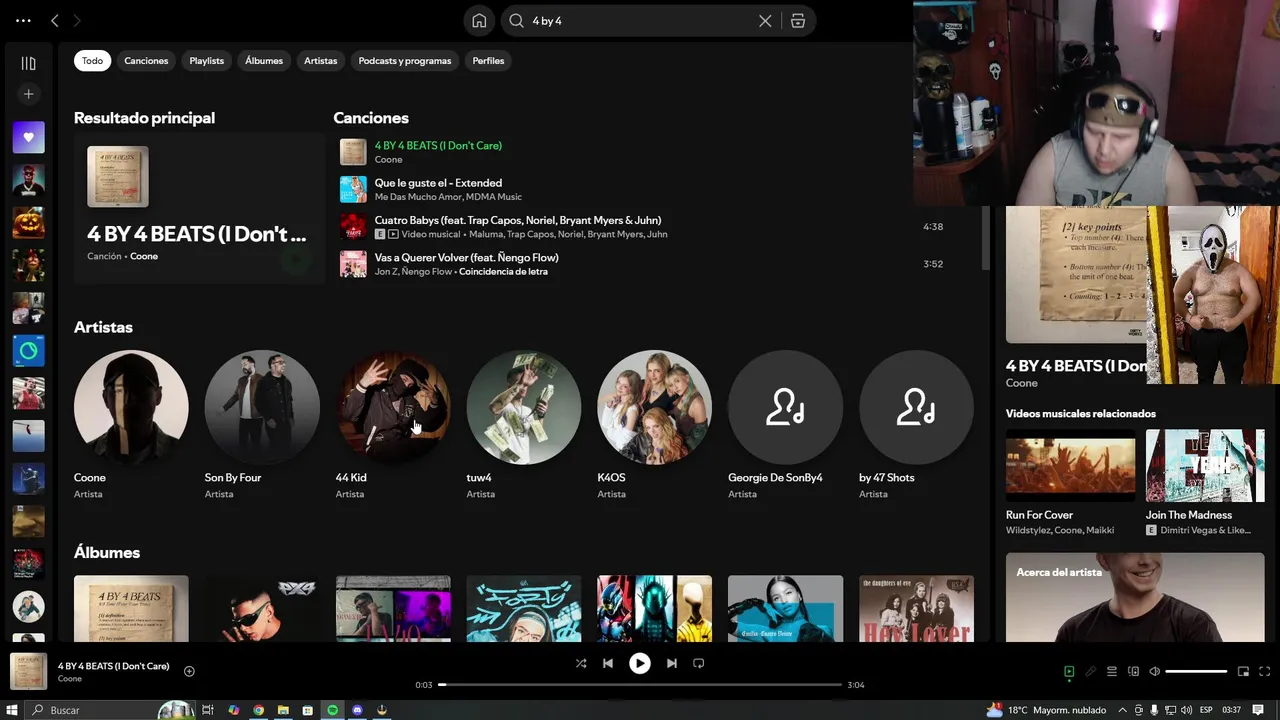The image size is (1280, 720).
Task: Open the play queue icon
Action: [x=1112, y=672]
